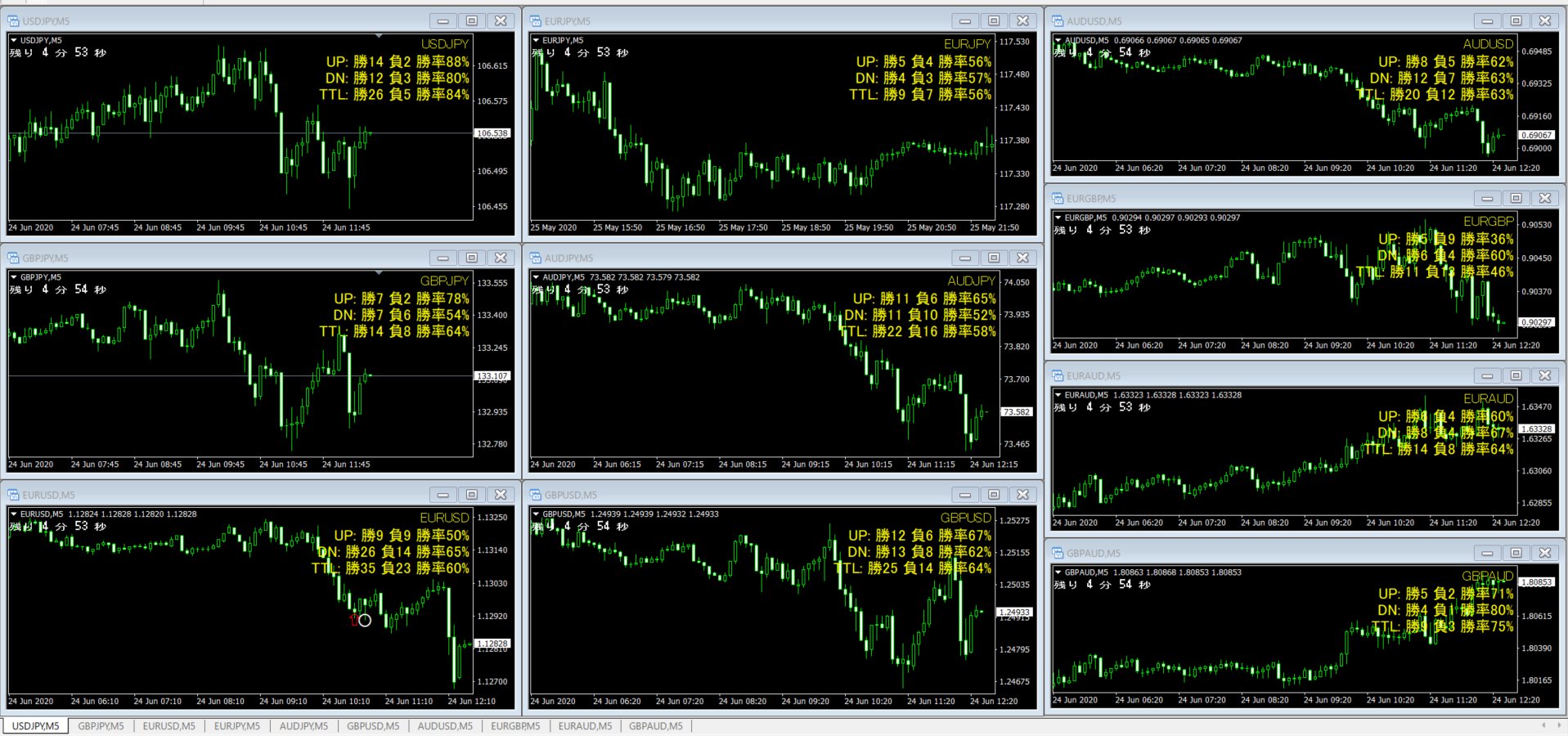Screen dimensions: 1568x736
Task: Click the AUDJPY,M5 chart window icon
Action: coord(536,258)
